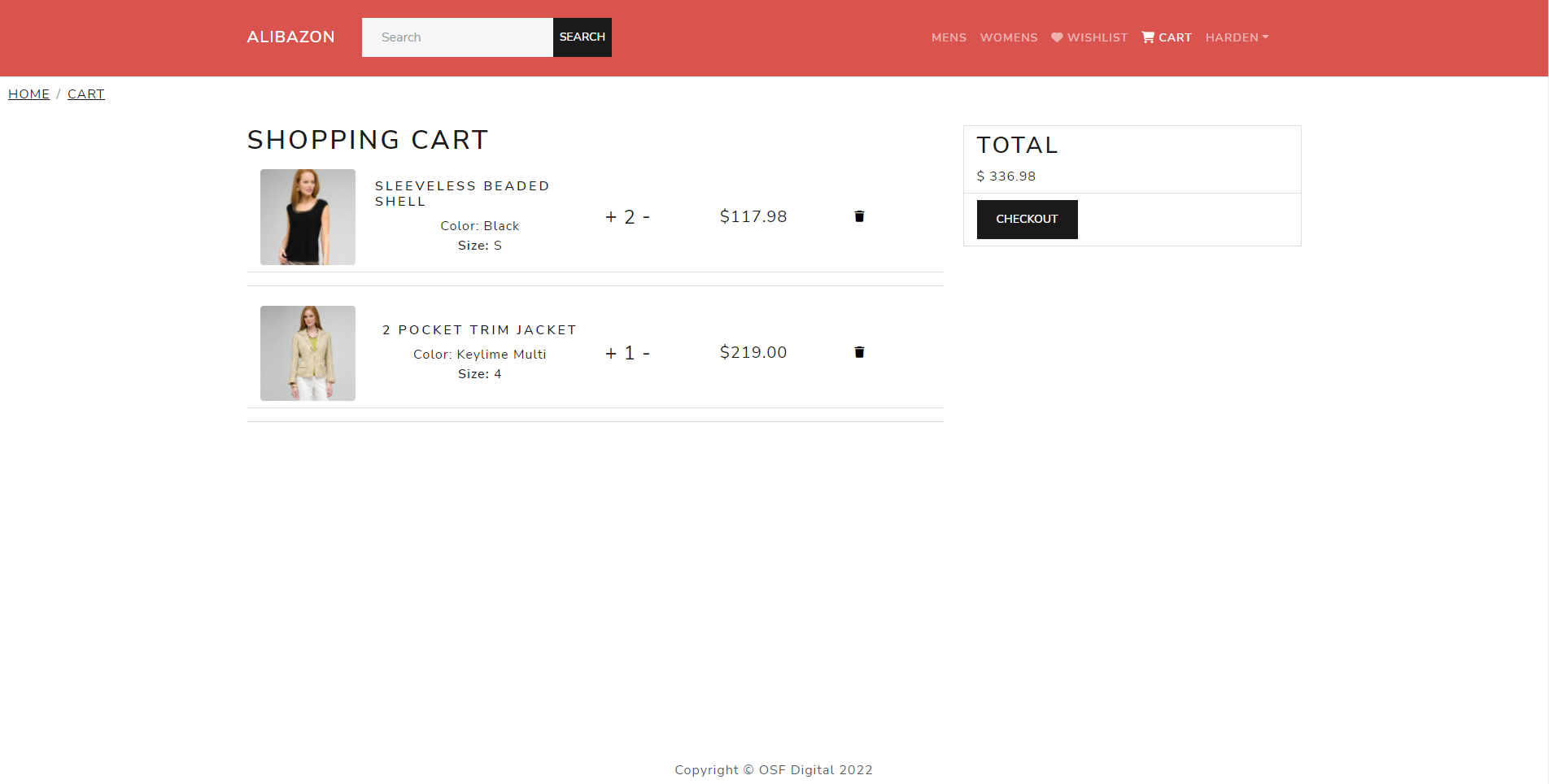Click the ALIBAZON logo
1549x784 pixels.
click(290, 37)
